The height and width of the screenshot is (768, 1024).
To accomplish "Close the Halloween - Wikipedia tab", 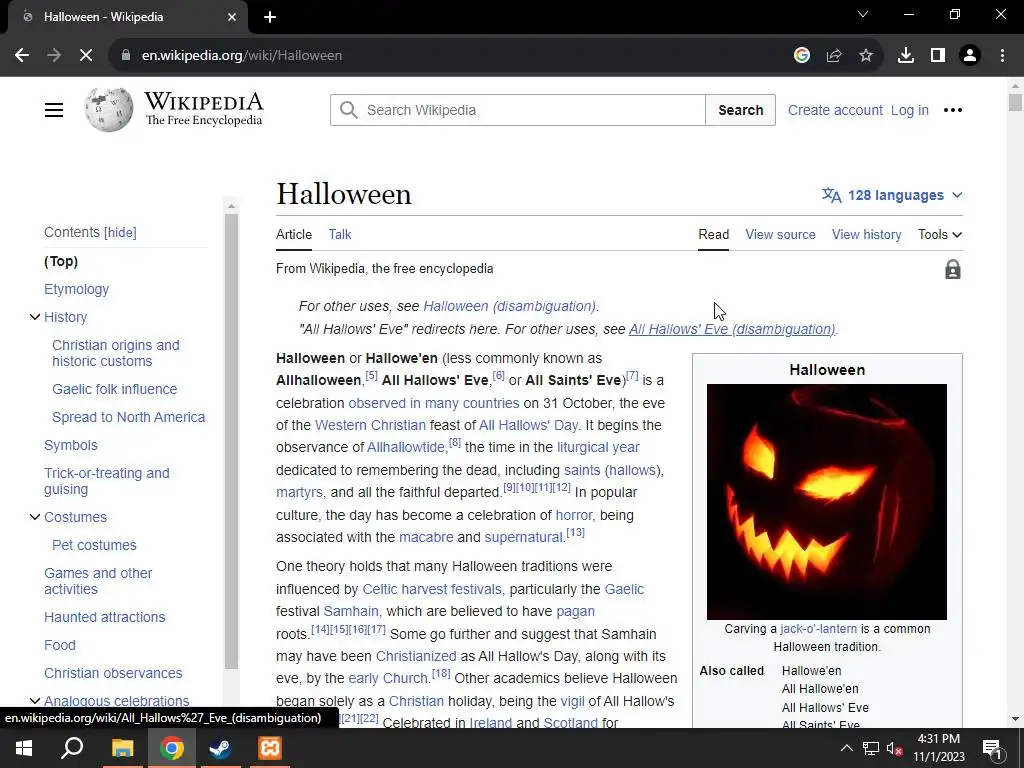I will coord(232,17).
